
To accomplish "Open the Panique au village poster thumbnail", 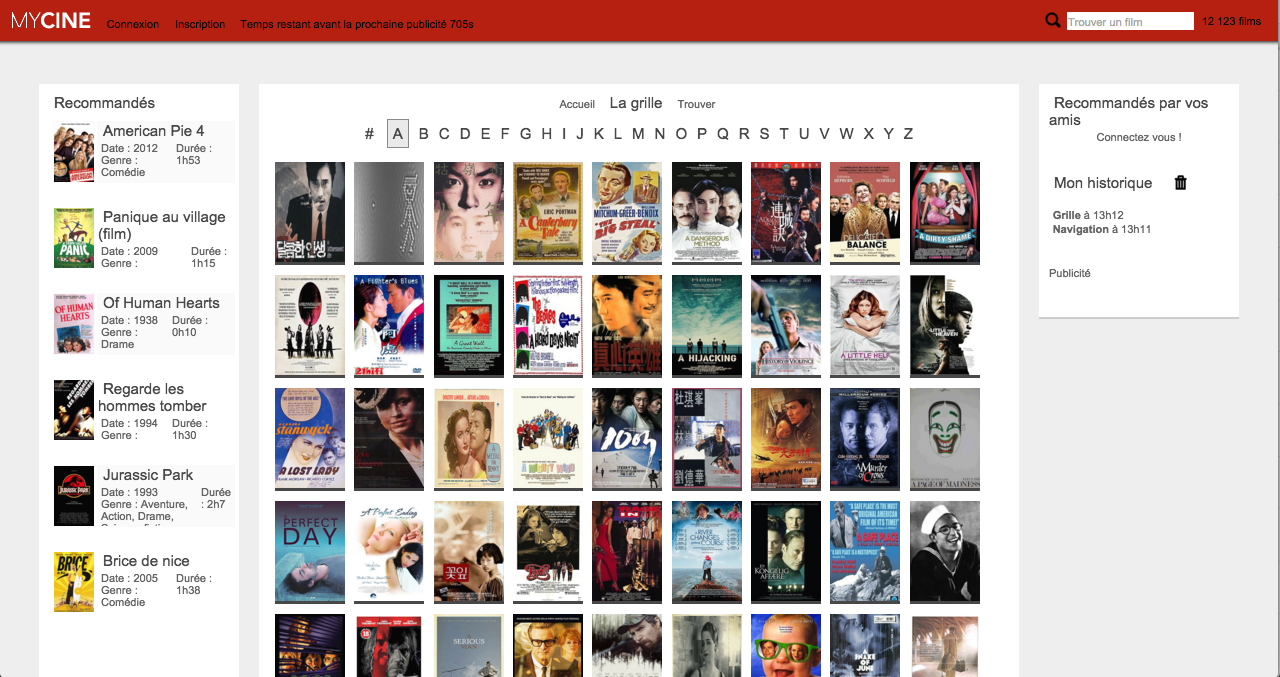I will (74, 238).
